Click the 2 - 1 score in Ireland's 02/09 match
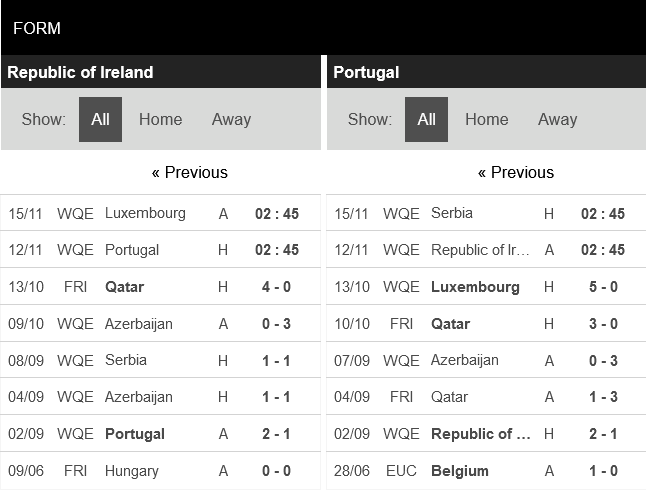 [x=276, y=434]
